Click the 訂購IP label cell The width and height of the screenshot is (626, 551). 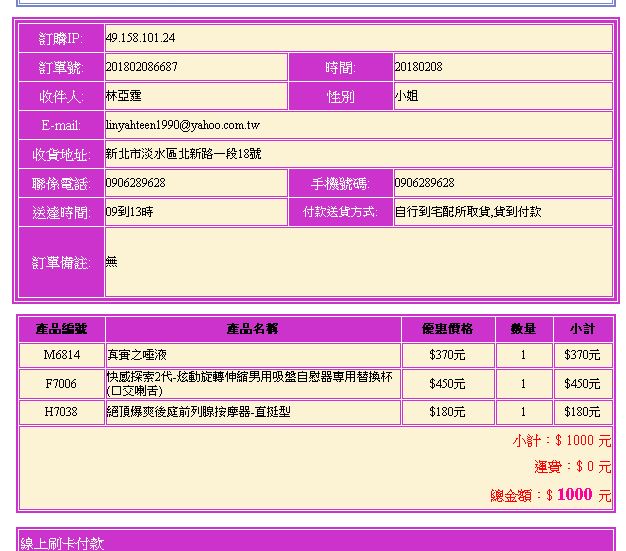62,38
